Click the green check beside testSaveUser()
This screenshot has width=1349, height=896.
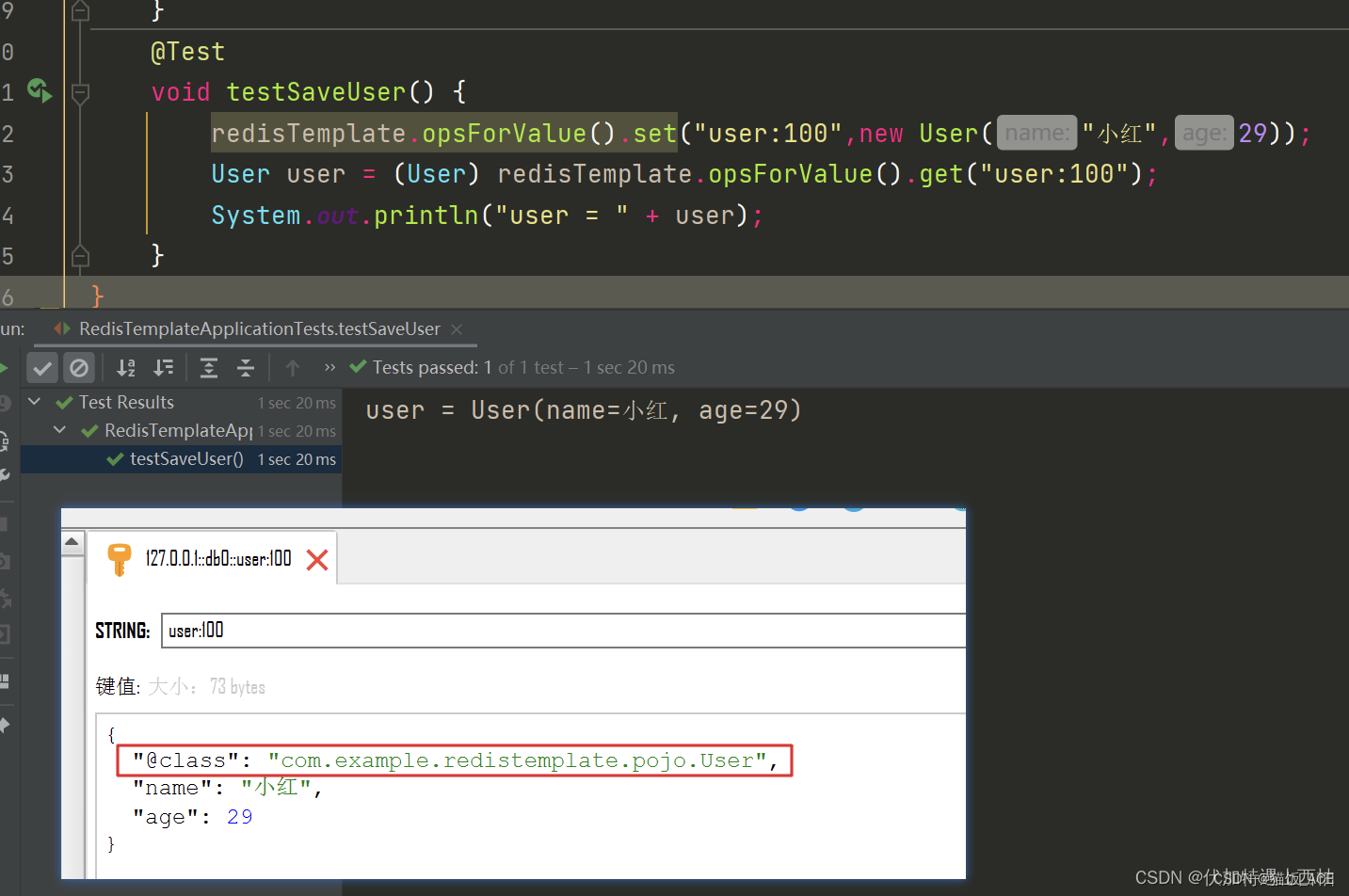click(115, 459)
